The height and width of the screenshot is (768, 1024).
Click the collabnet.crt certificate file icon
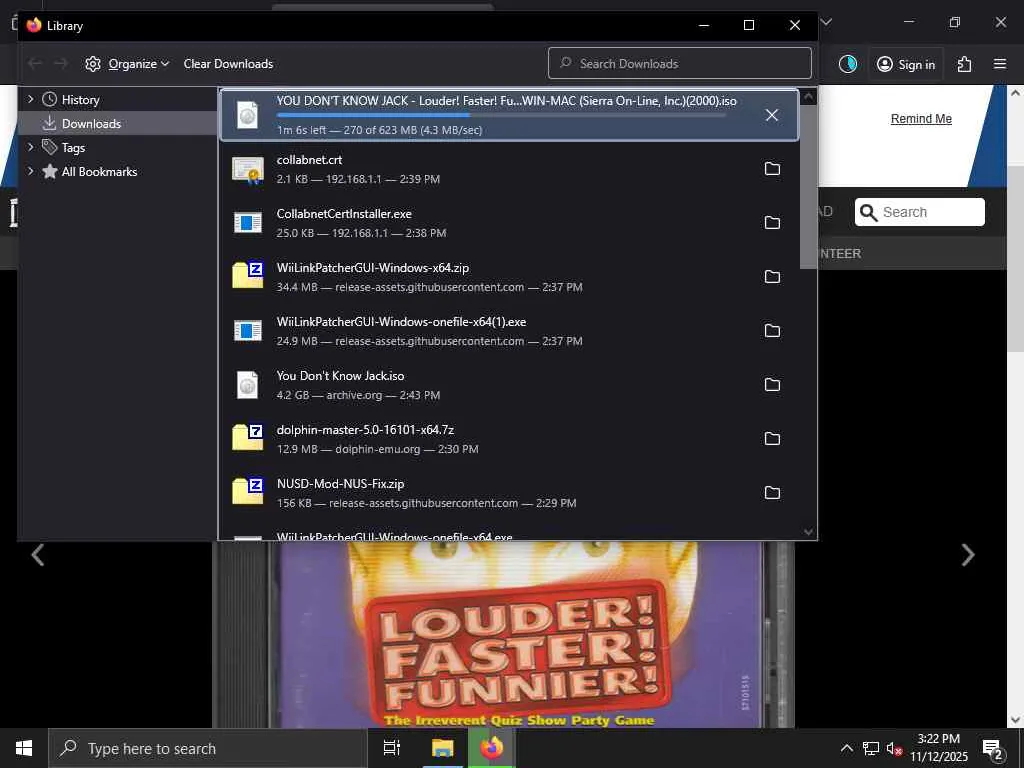coord(248,170)
